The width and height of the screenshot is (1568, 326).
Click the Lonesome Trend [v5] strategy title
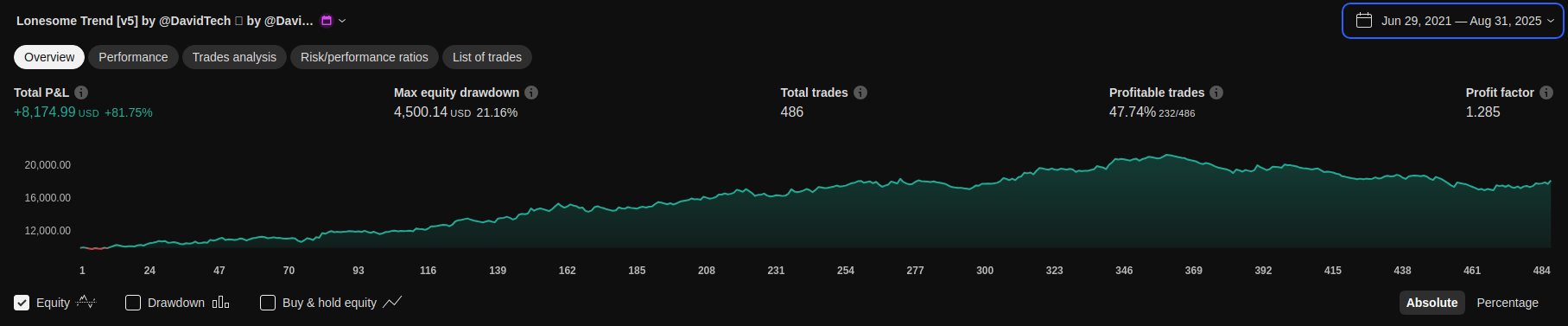pos(164,21)
